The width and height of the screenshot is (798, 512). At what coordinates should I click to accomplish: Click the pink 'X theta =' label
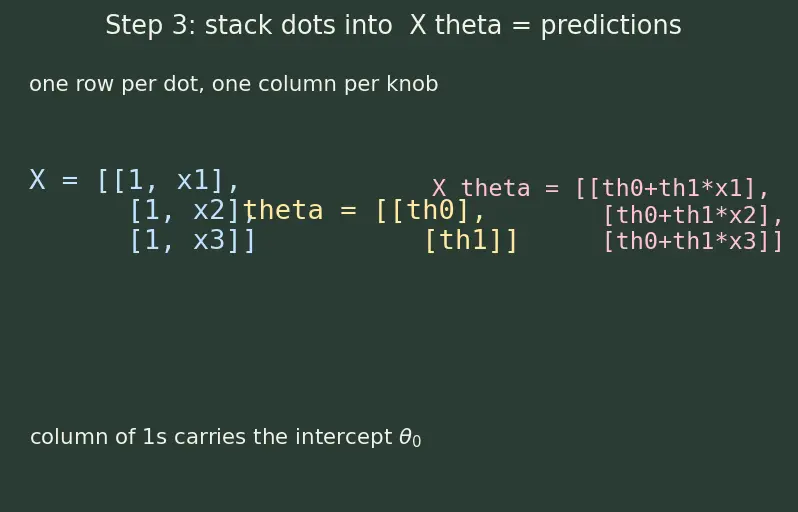pos(496,188)
